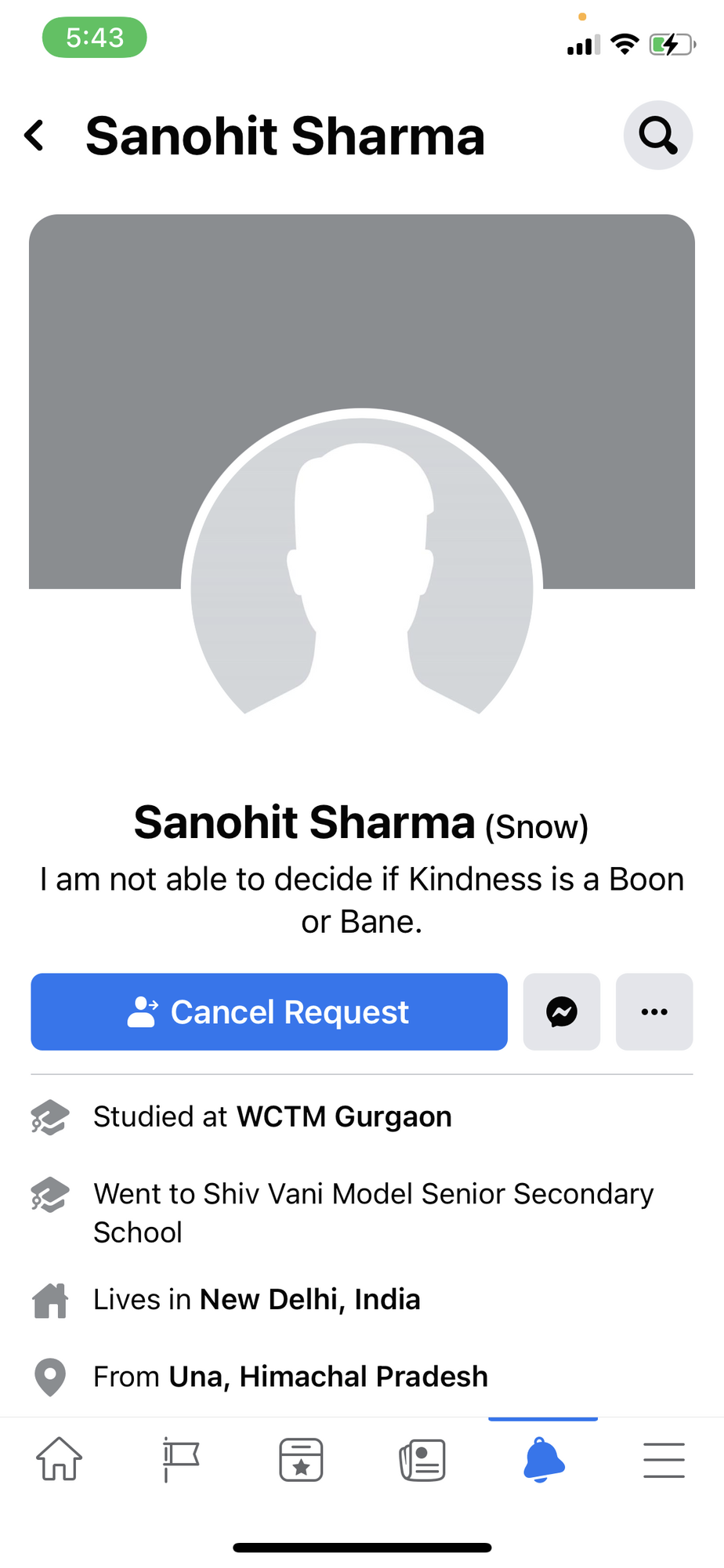Viewport: 724px width, 1568px height.
Task: Open the three-dot more options menu
Action: pyautogui.click(x=654, y=1011)
